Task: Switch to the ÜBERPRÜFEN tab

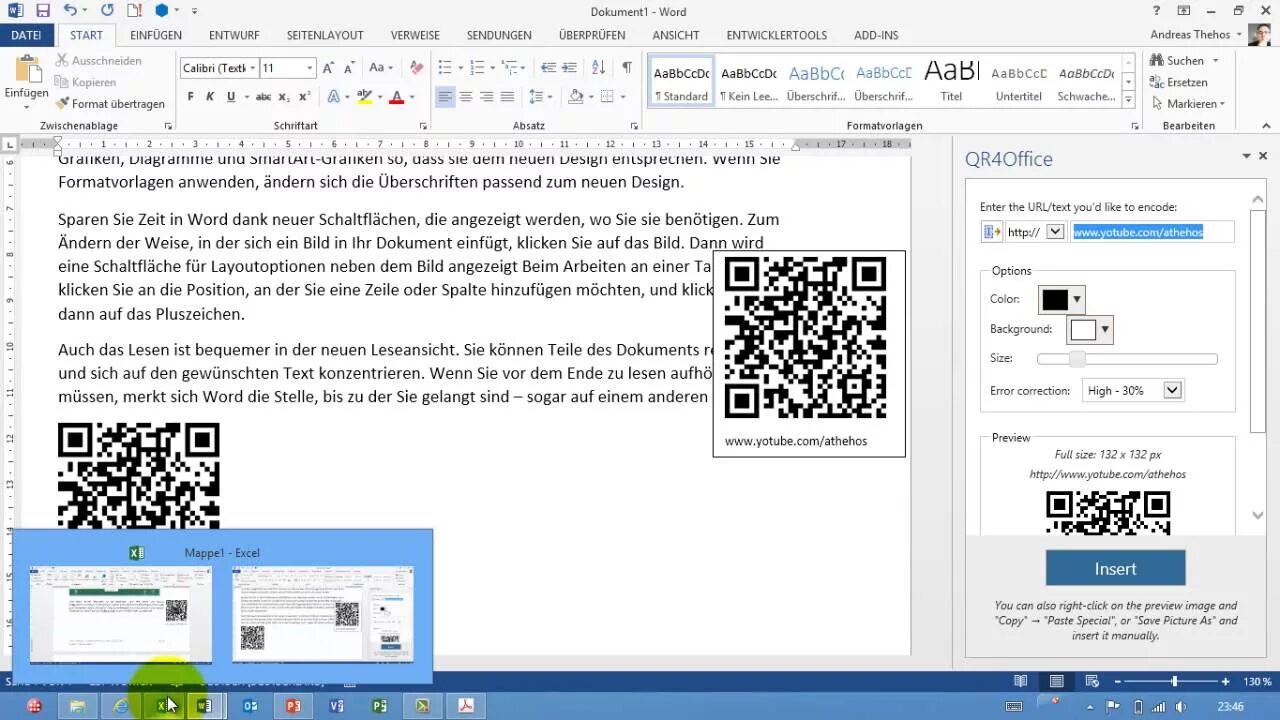Action: click(592, 35)
